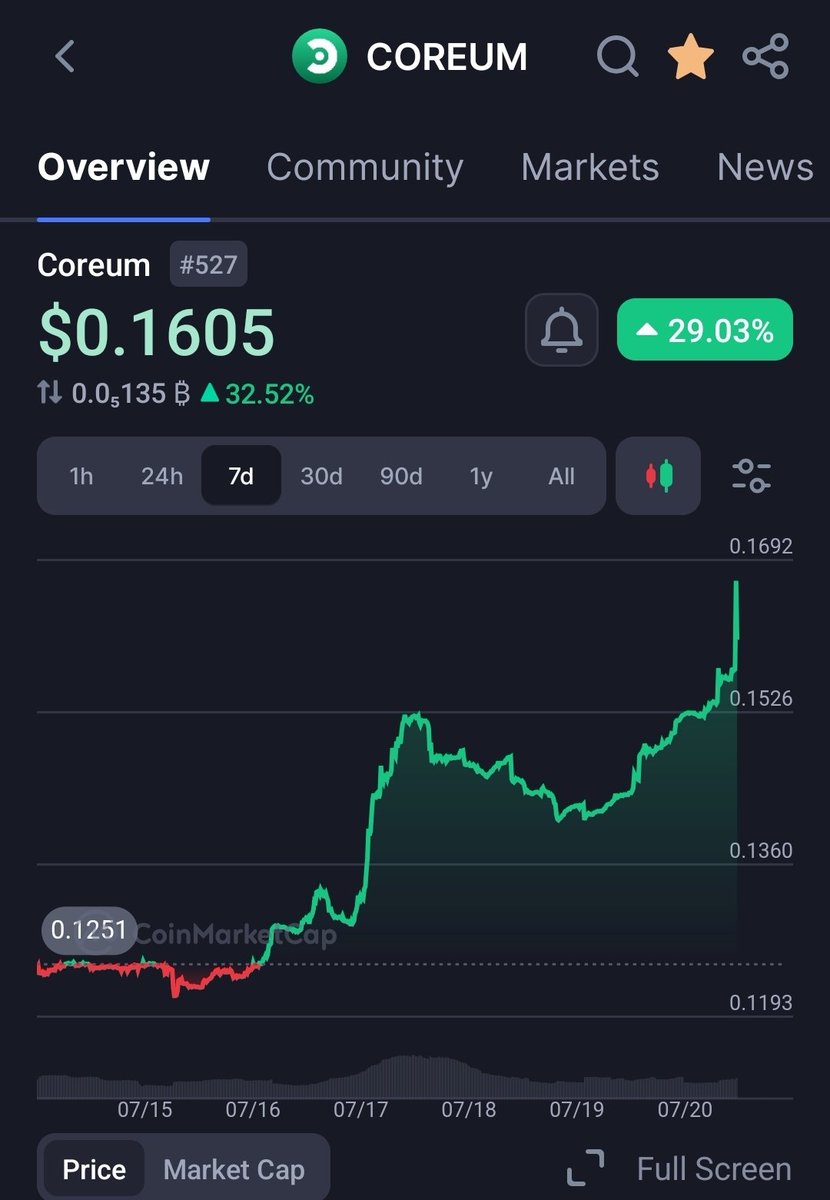Open the Markets tab
830x1200 pixels.
pyautogui.click(x=590, y=167)
